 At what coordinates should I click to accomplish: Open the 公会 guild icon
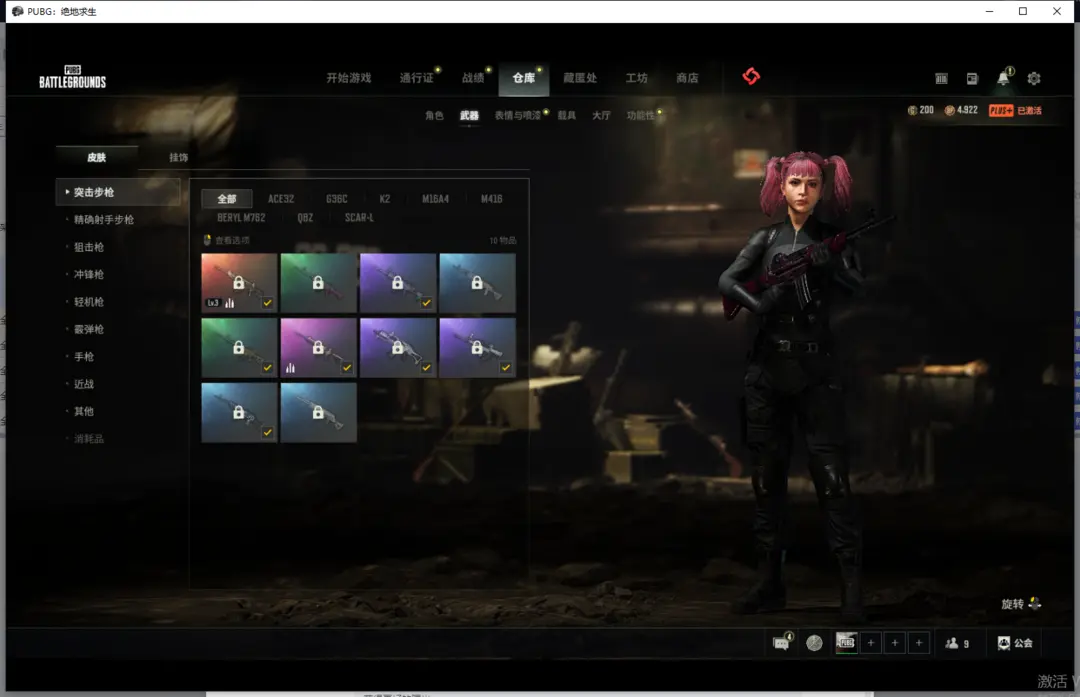coord(1004,643)
